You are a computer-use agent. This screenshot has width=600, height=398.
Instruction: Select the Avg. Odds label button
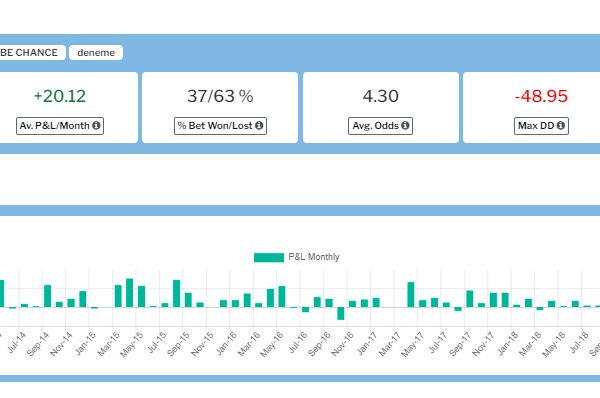(x=380, y=126)
